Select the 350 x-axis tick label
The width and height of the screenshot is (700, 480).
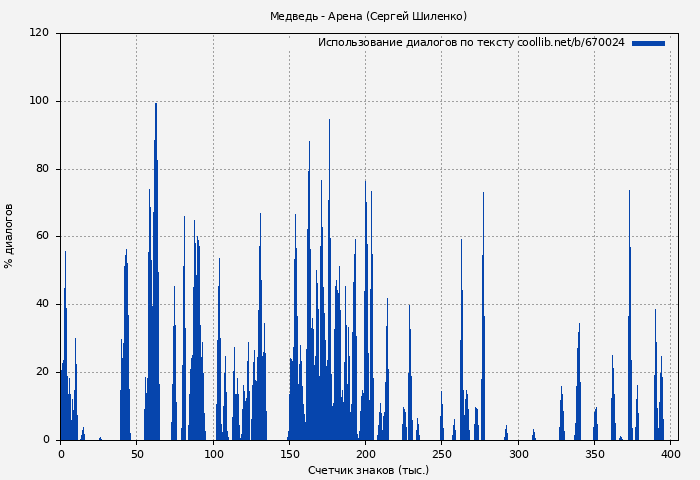click(x=594, y=453)
